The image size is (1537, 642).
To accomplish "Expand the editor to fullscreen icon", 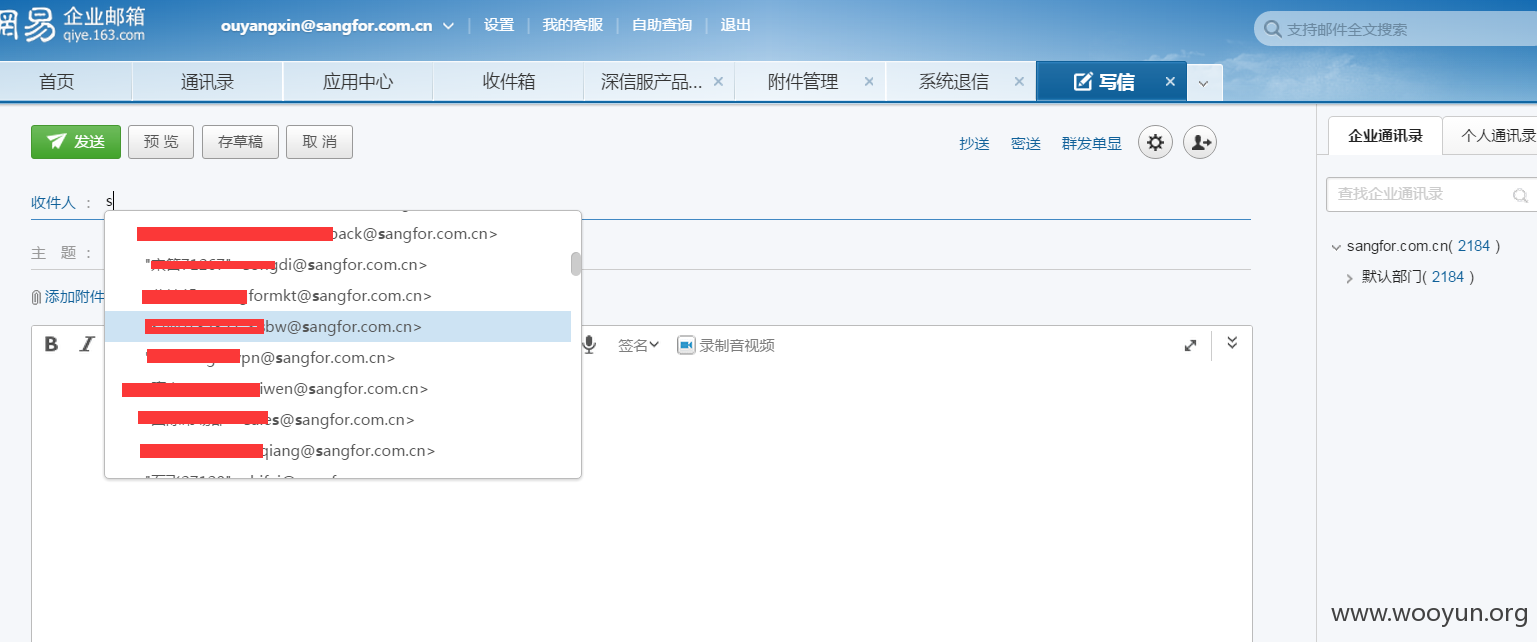I will [x=1190, y=345].
